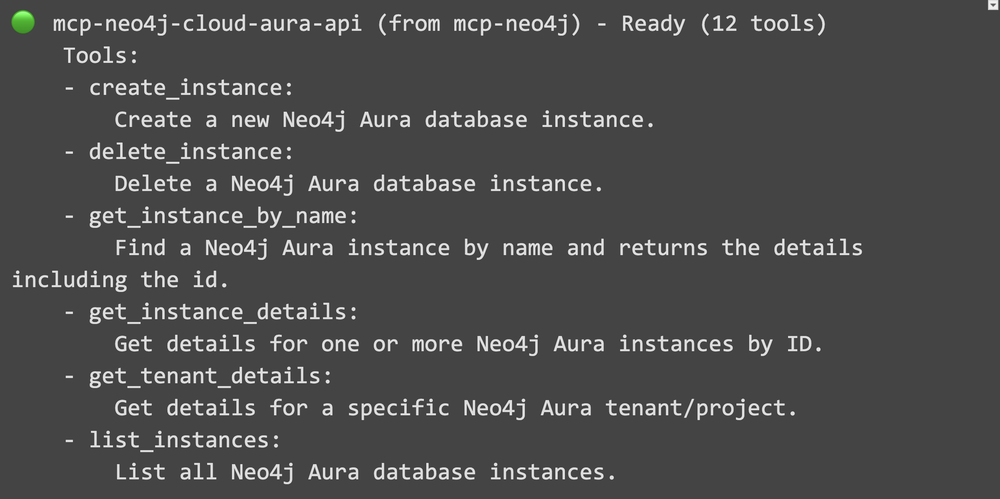The height and width of the screenshot is (499, 1000).
Task: Select the delete_instance tool entry
Action: point(191,152)
